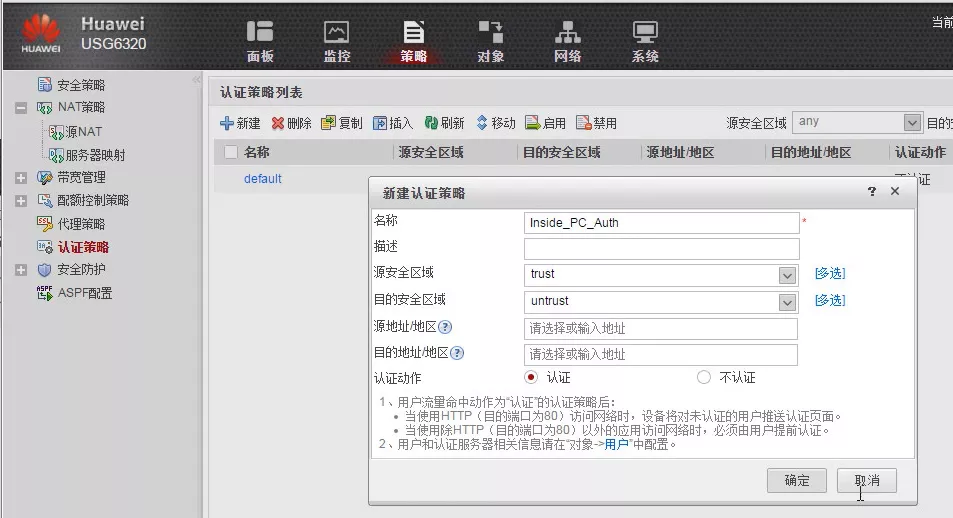Select the 认证 radio button
Image resolution: width=953 pixels, height=518 pixels.
point(531,377)
